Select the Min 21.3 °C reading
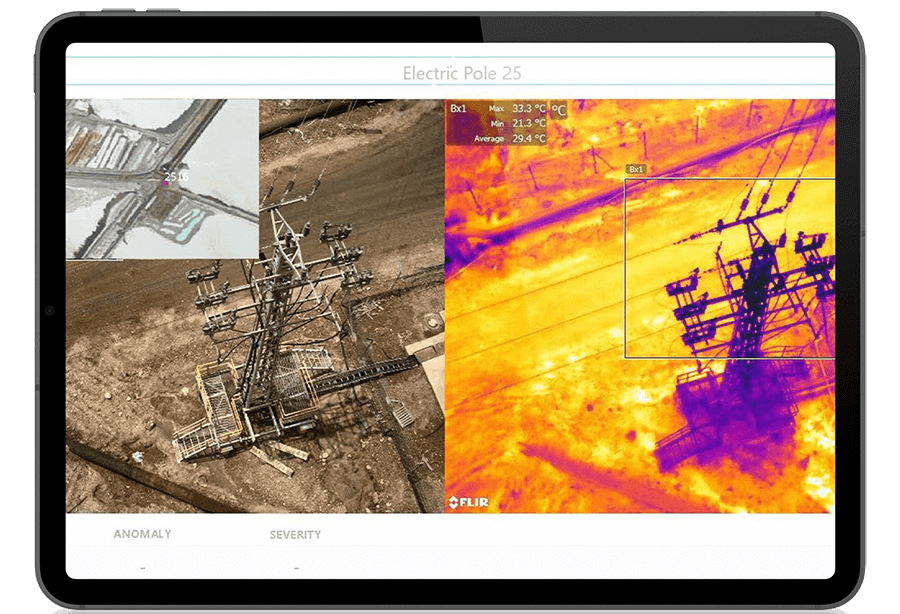 tap(517, 123)
